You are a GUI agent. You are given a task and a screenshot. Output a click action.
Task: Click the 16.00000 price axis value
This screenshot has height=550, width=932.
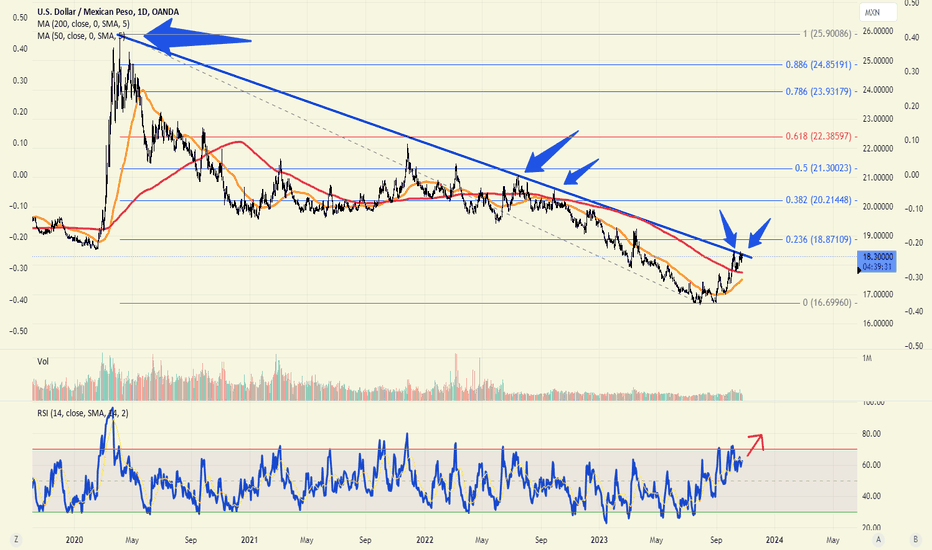click(x=877, y=323)
